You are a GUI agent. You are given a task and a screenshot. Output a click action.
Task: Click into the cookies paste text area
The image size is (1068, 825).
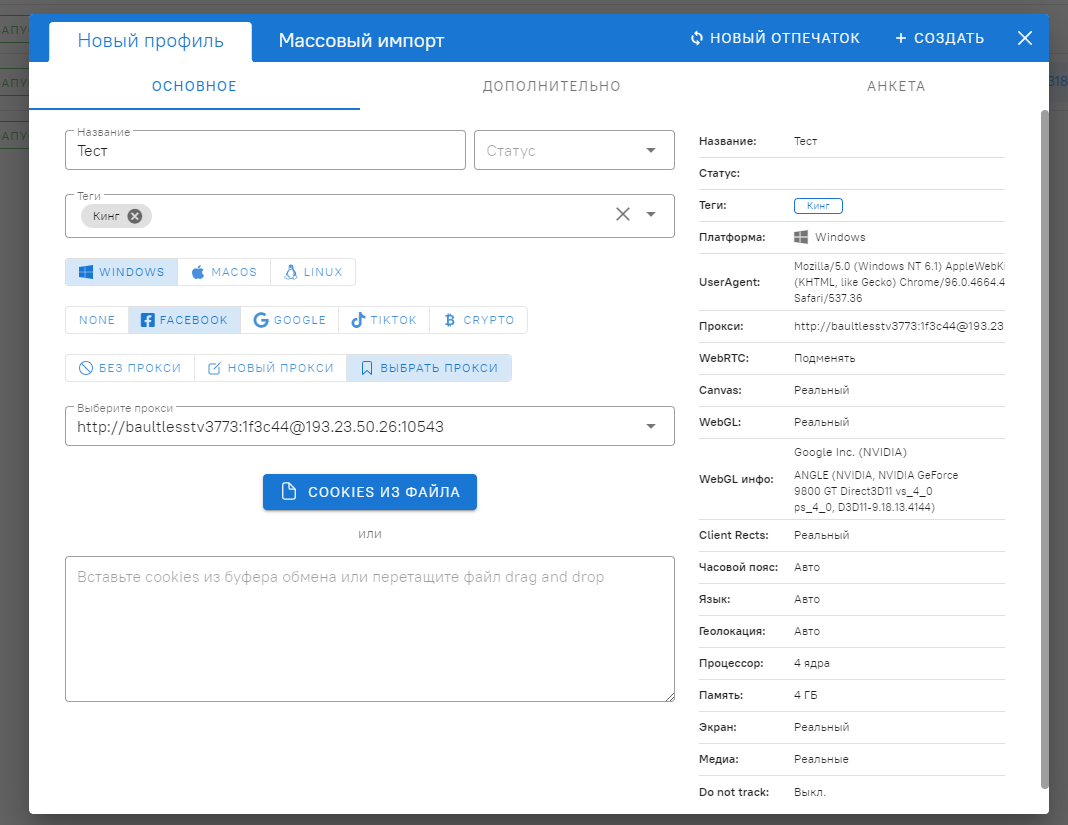coord(370,629)
